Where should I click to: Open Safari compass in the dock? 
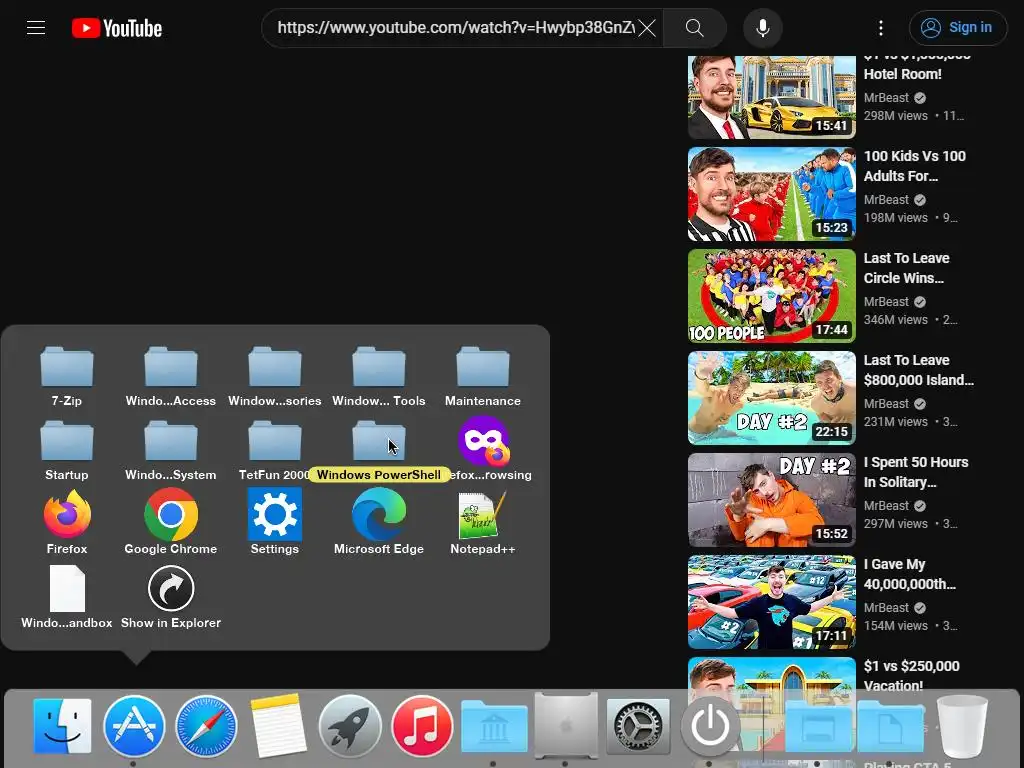206,726
